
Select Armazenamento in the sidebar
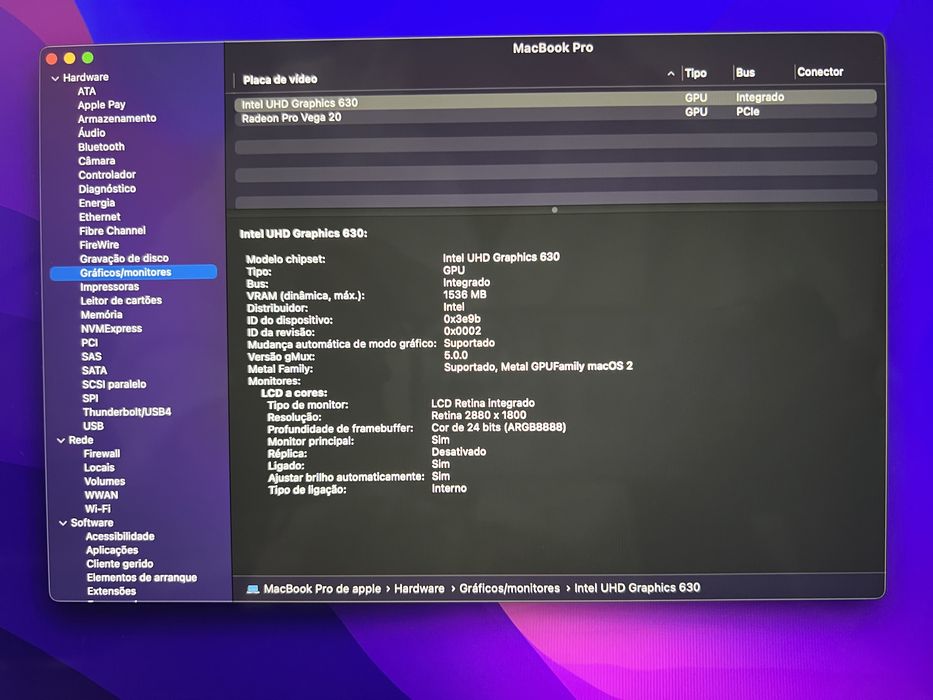point(117,118)
